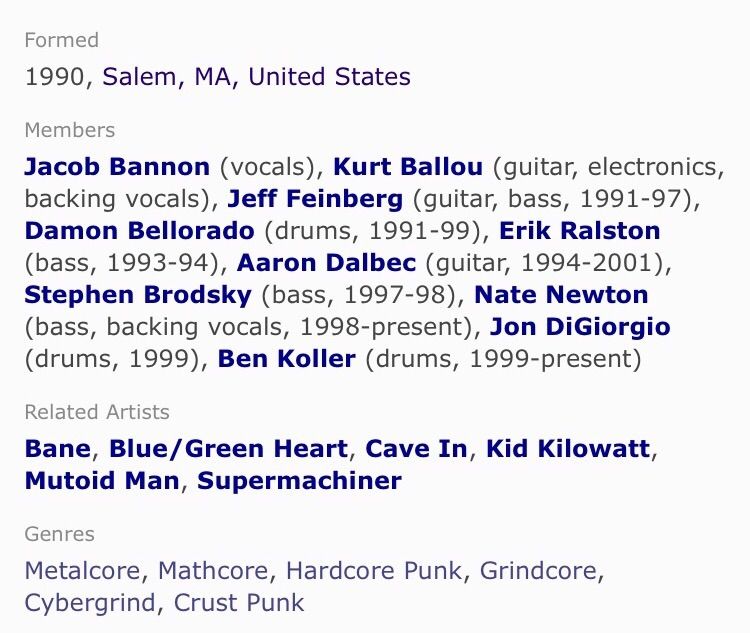
Task: Open Kurt Ballou's artist page
Action: pos(408,167)
